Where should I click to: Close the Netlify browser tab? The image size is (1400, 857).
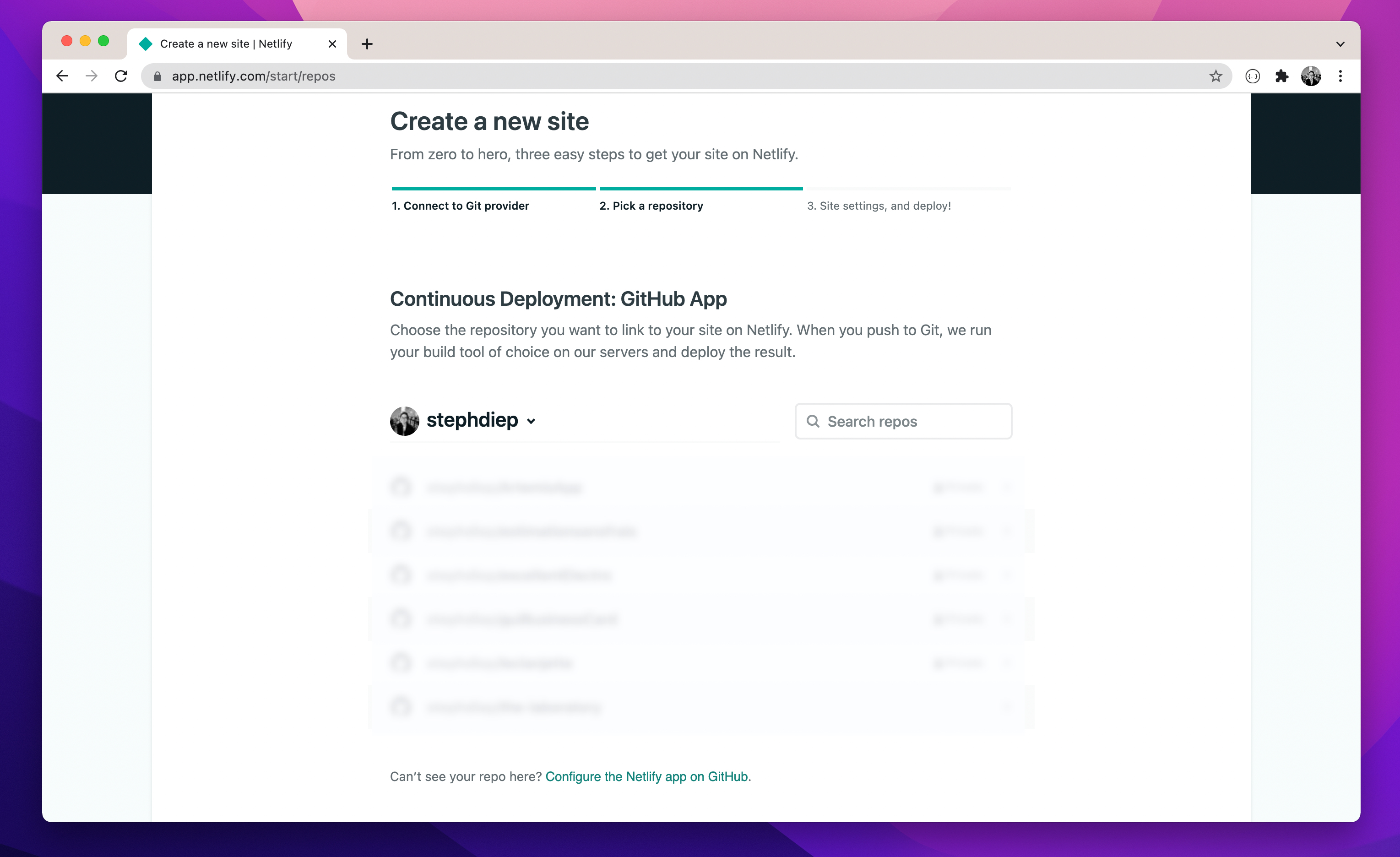332,44
